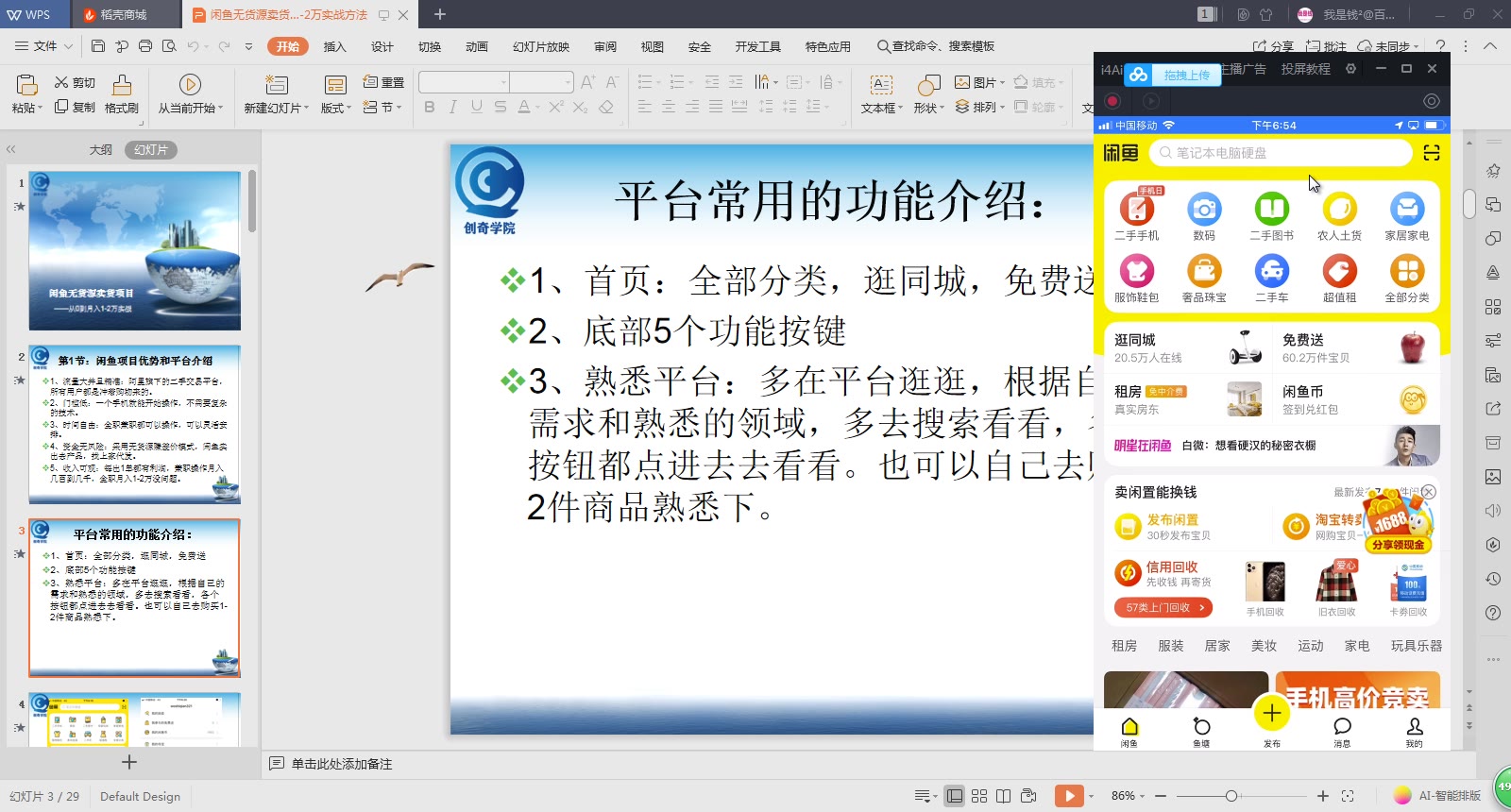Image resolution: width=1511 pixels, height=812 pixels.
Task: Tap the yellow 发布 plus button
Action: 1272,713
